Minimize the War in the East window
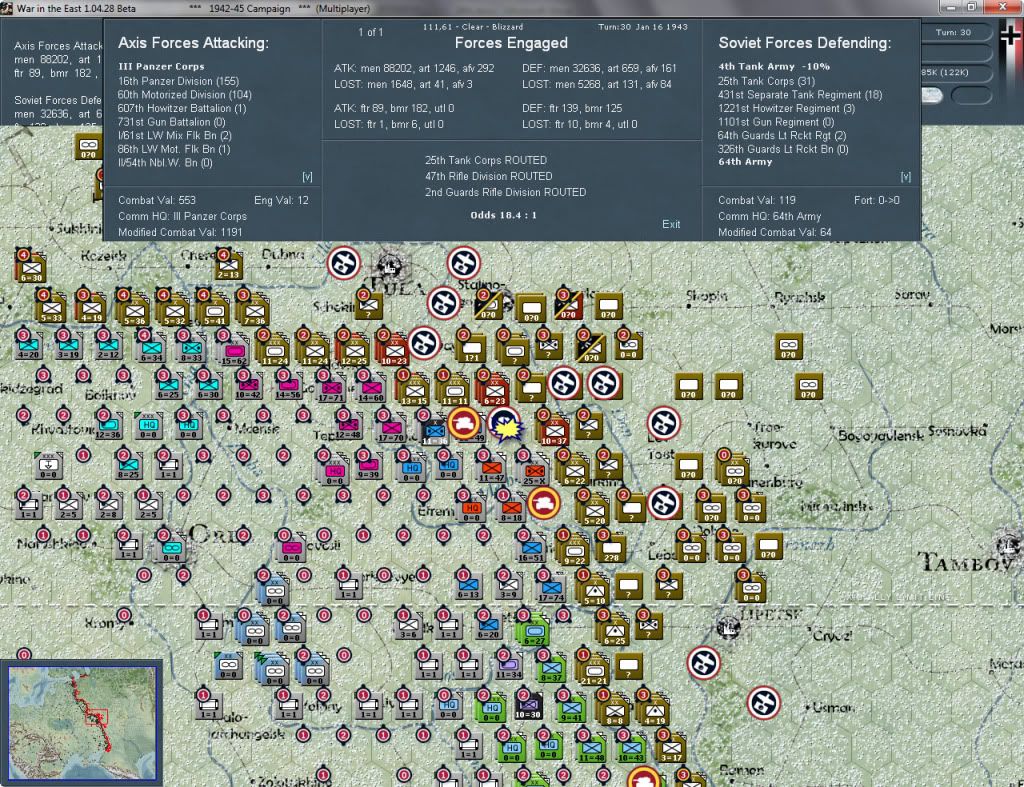The width and height of the screenshot is (1024, 787). [950, 7]
